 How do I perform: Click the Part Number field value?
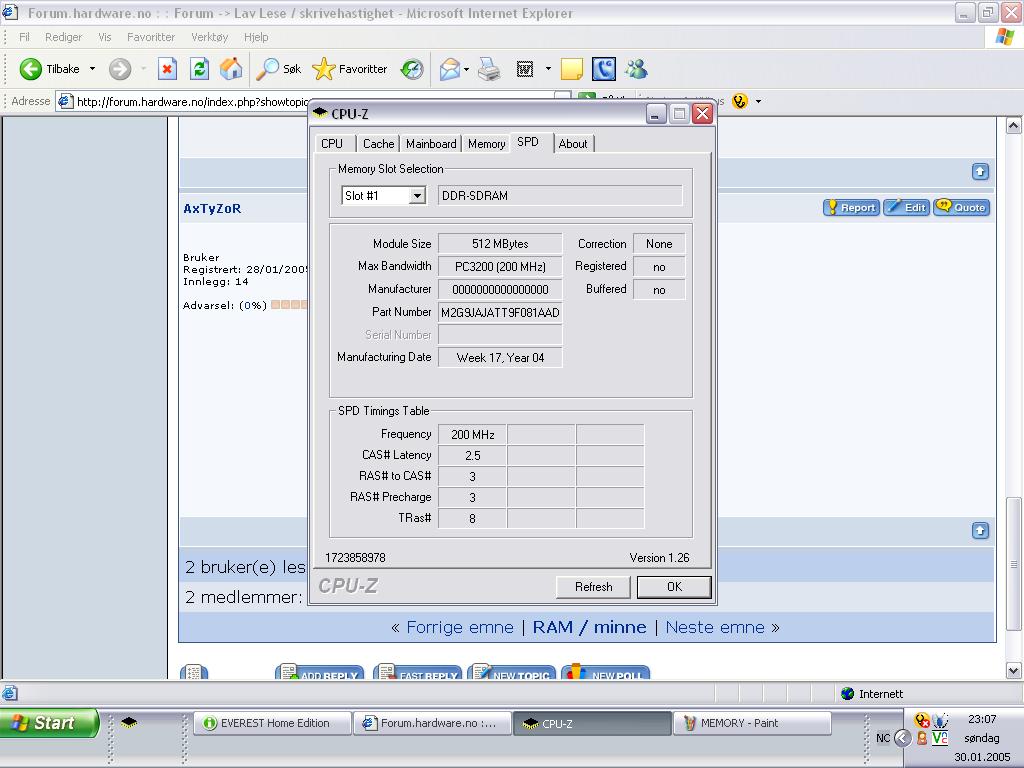coord(500,313)
